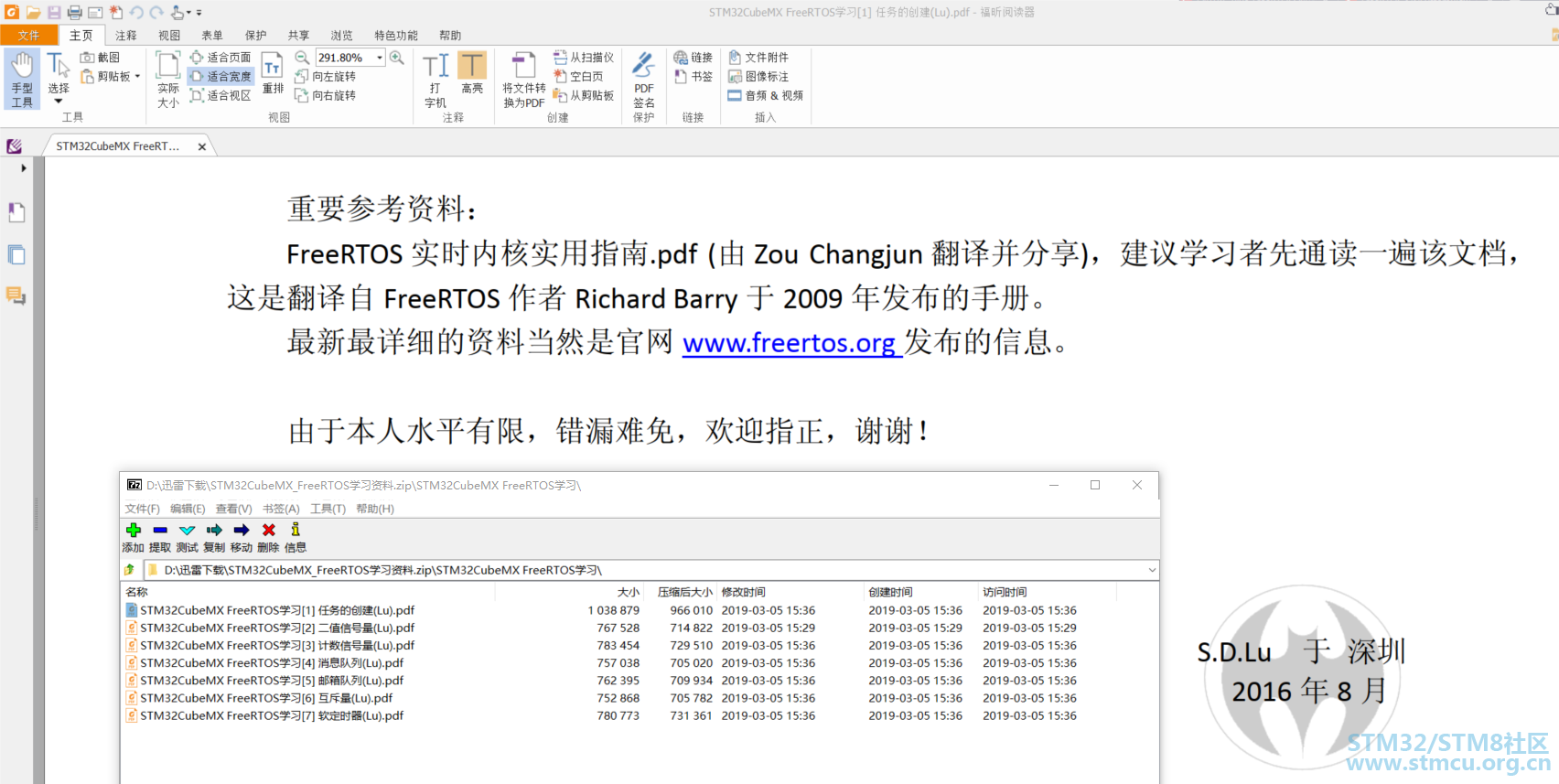
Task: Open 7-Zip 文件(F) menu
Action: pos(143,509)
